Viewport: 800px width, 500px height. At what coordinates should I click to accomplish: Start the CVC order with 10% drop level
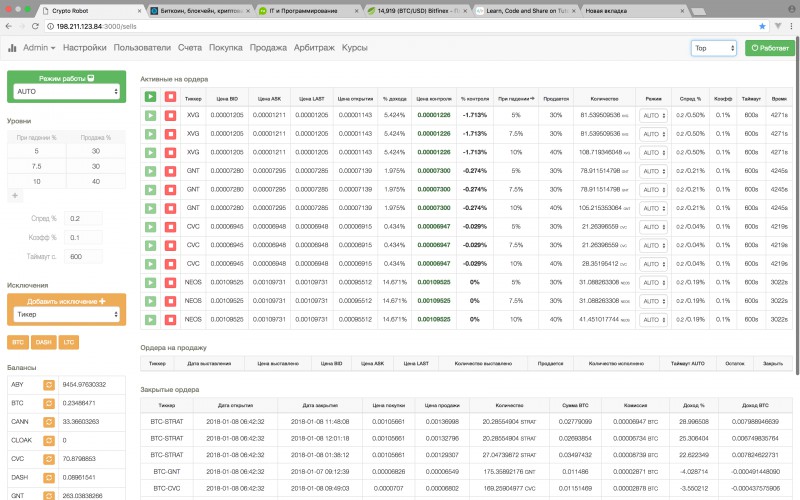click(150, 264)
